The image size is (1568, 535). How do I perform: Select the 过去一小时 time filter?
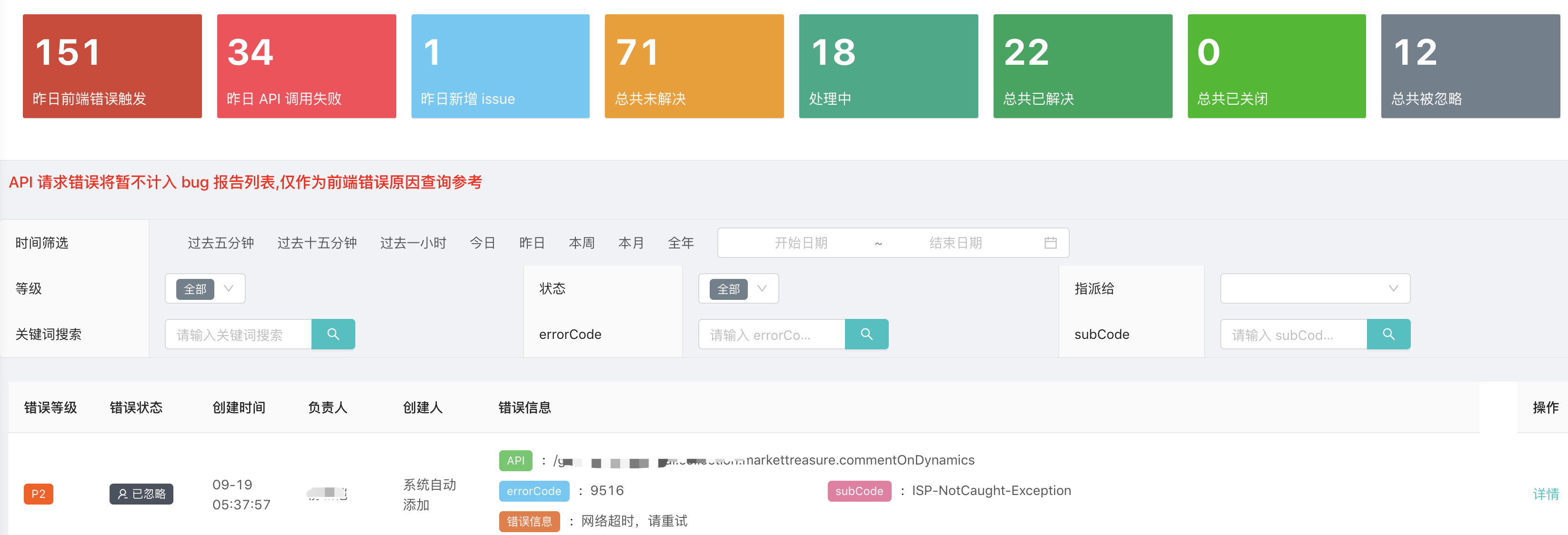(412, 243)
